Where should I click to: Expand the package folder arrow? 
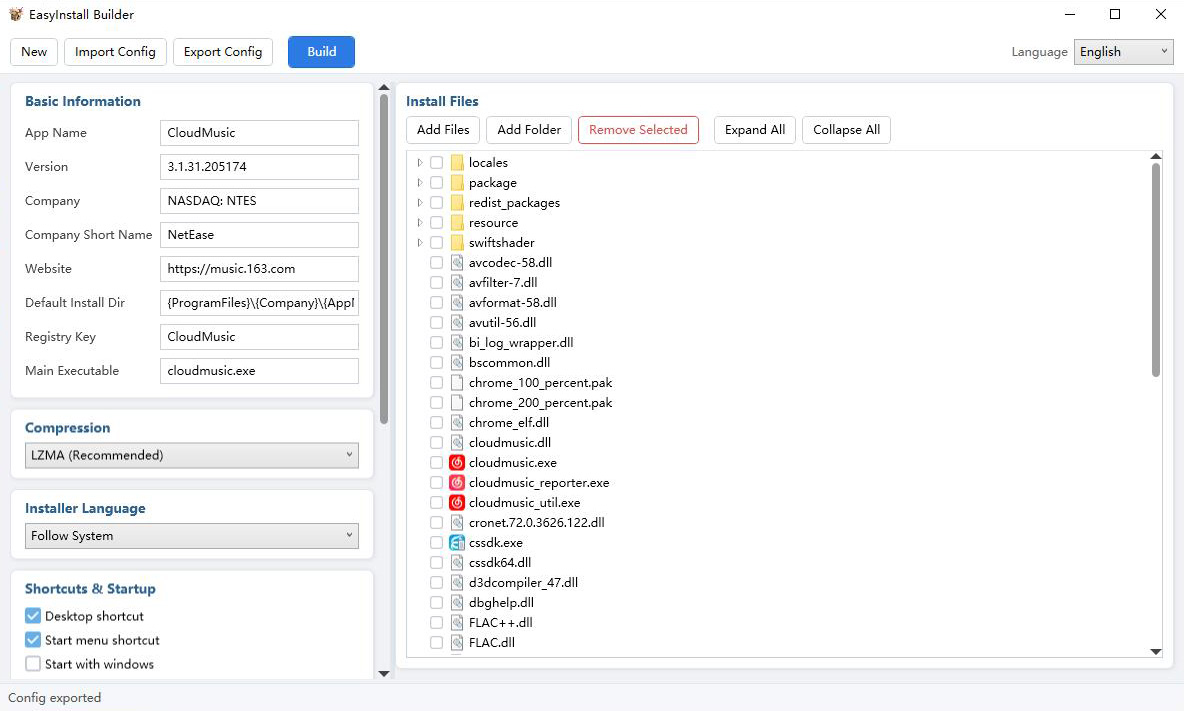(x=420, y=183)
